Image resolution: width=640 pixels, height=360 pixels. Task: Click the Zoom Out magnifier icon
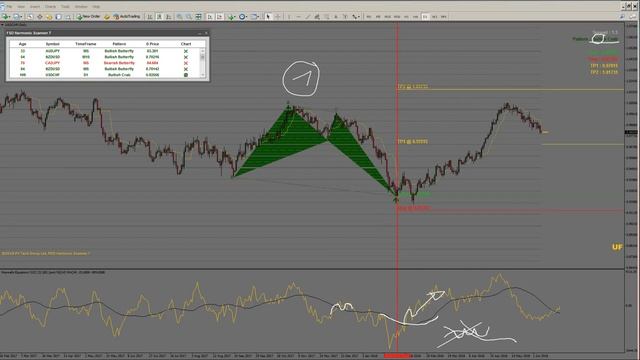click(x=189, y=17)
